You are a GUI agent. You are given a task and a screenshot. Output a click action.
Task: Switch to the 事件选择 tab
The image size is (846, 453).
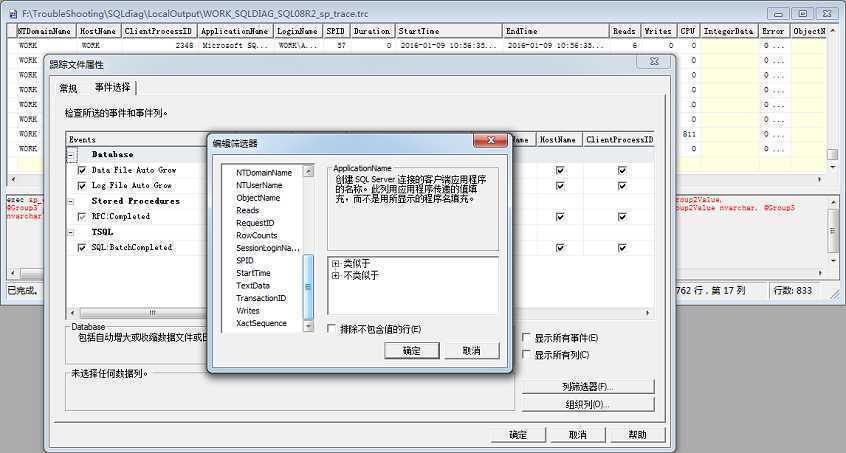coord(113,87)
